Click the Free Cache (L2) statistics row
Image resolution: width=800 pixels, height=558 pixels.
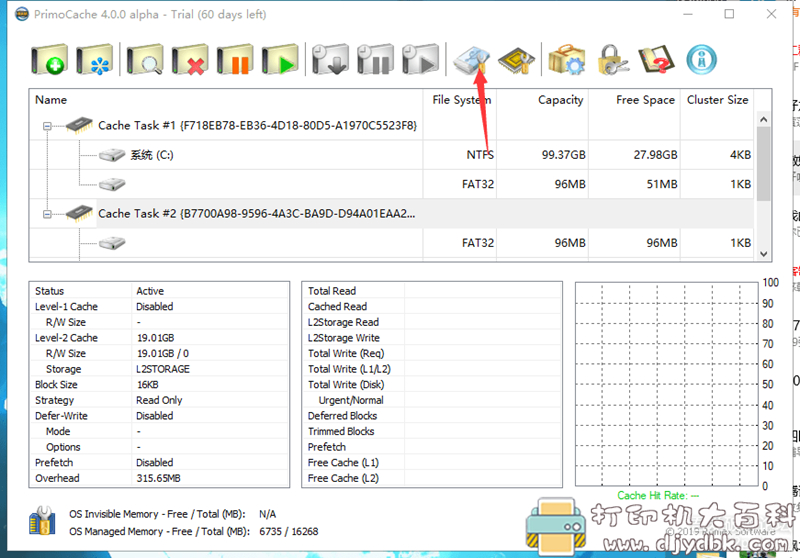pyautogui.click(x=432, y=478)
